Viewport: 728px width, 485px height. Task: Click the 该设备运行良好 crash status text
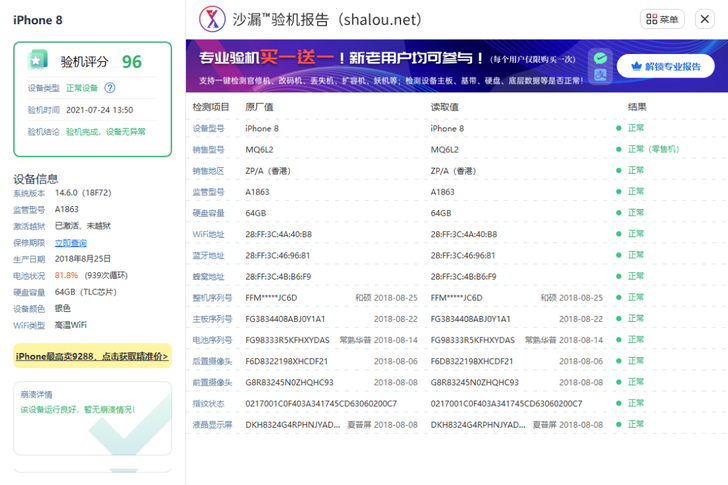tap(77, 409)
